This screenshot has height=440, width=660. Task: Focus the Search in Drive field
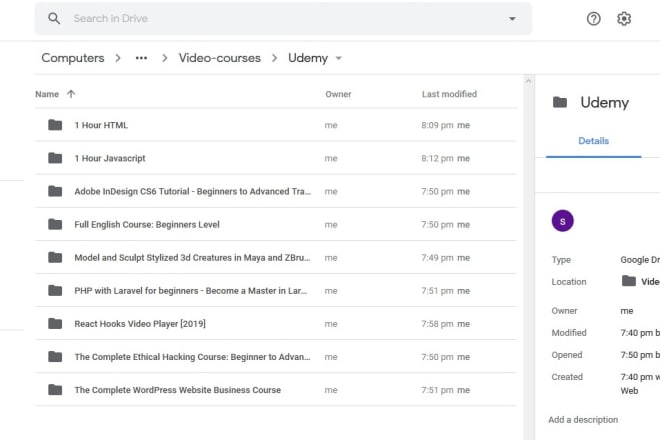(x=283, y=19)
